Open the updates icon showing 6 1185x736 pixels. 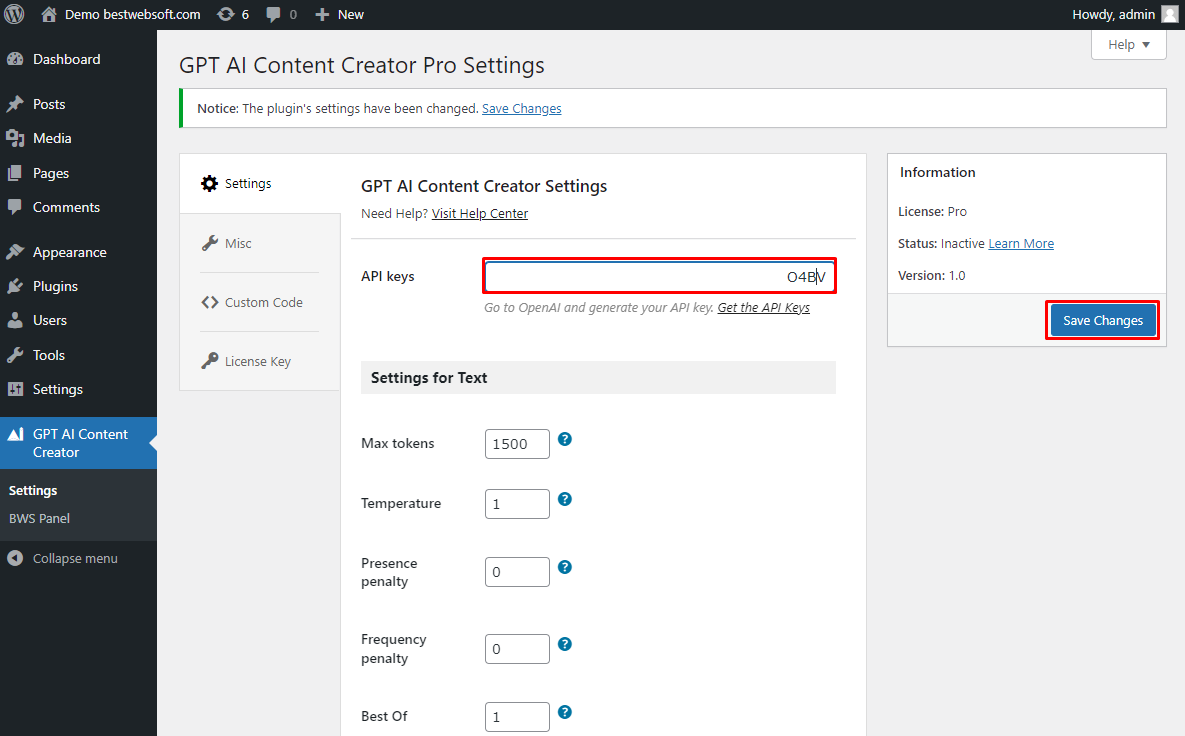(233, 14)
